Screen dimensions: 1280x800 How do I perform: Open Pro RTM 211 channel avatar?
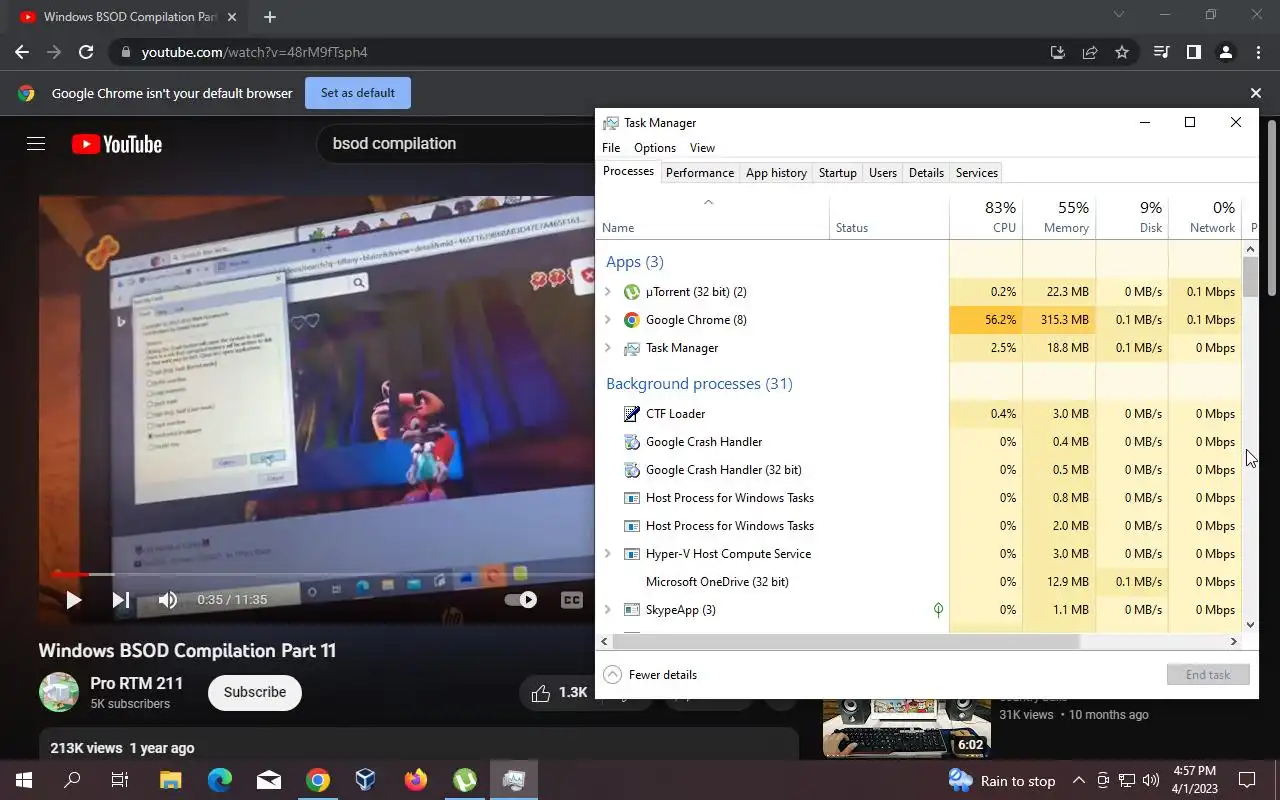(x=59, y=692)
